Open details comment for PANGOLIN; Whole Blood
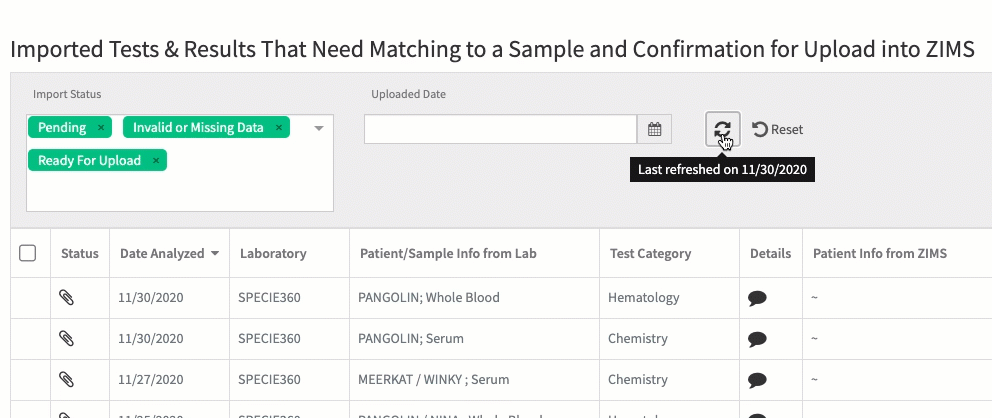Screen dimensions: 992x418 pyautogui.click(x=757, y=298)
